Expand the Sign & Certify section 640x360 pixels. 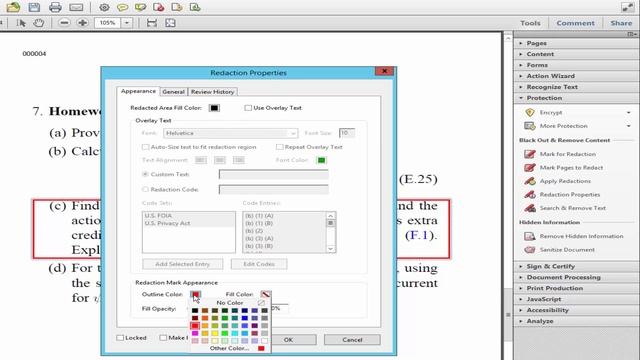(x=576, y=266)
